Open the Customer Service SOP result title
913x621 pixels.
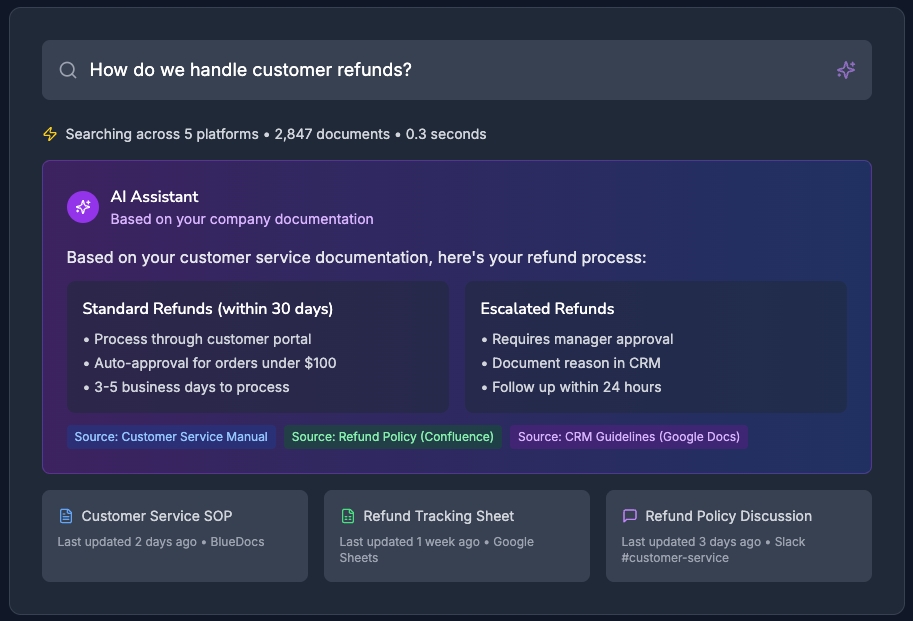coord(157,516)
